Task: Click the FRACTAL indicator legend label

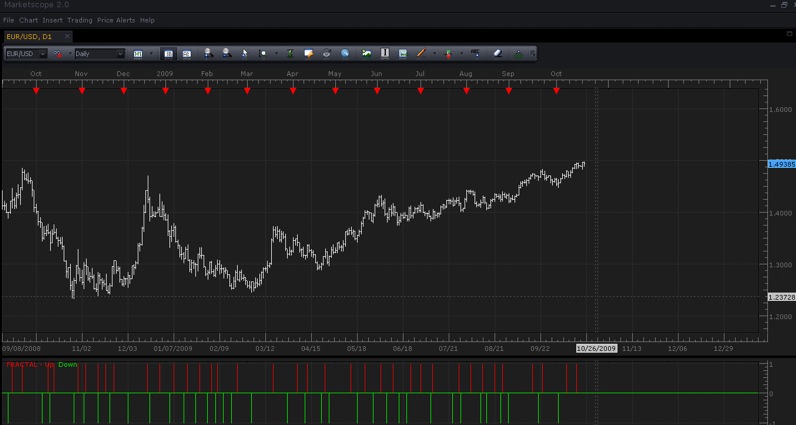Action: pyautogui.click(x=42, y=365)
